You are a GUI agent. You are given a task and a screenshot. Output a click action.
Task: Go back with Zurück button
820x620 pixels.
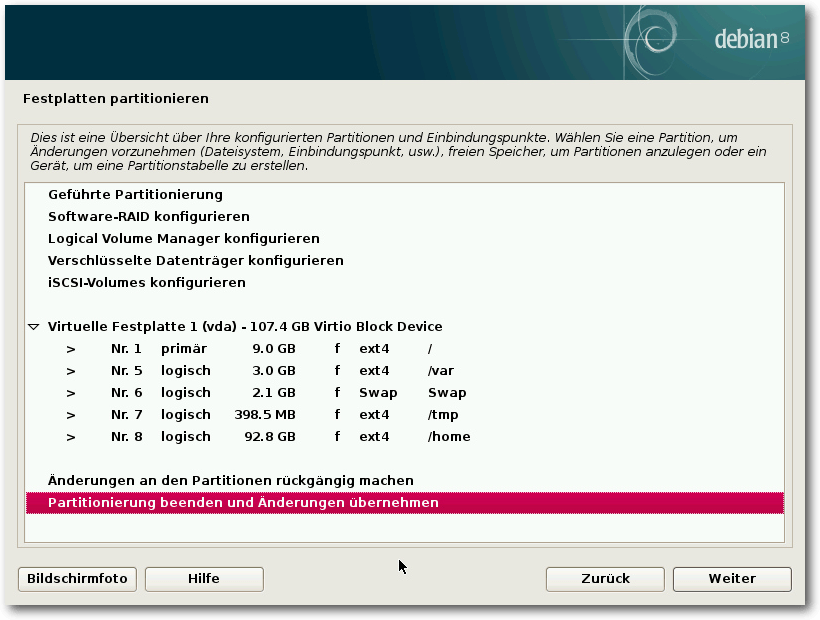tap(605, 579)
